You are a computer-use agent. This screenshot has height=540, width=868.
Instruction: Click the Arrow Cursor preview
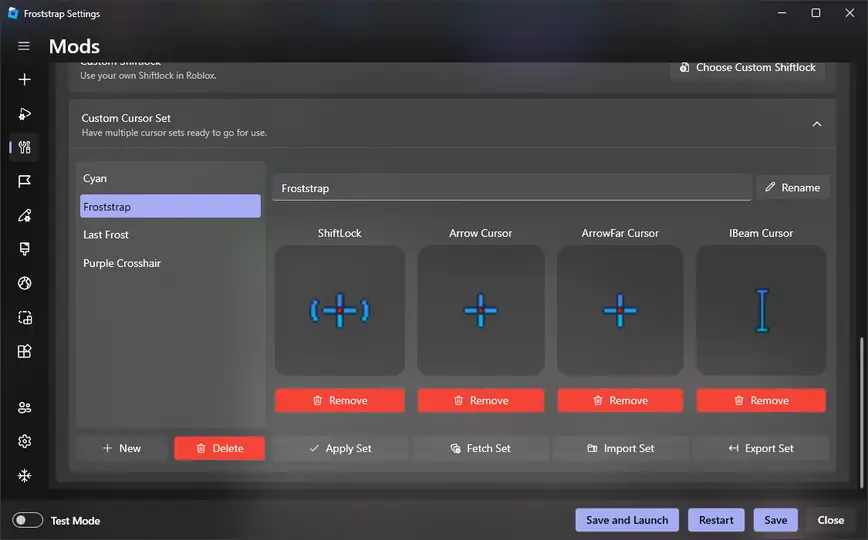click(x=480, y=310)
